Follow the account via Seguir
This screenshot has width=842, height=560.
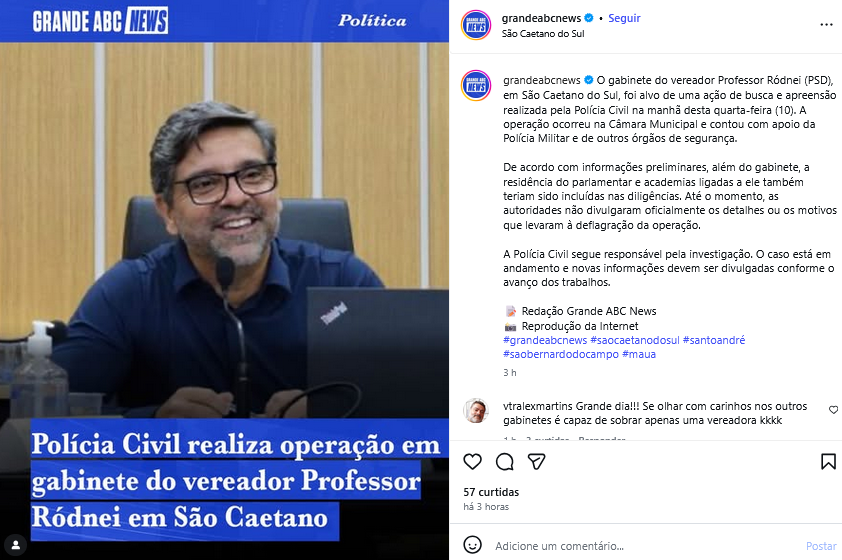pyautogui.click(x=624, y=18)
